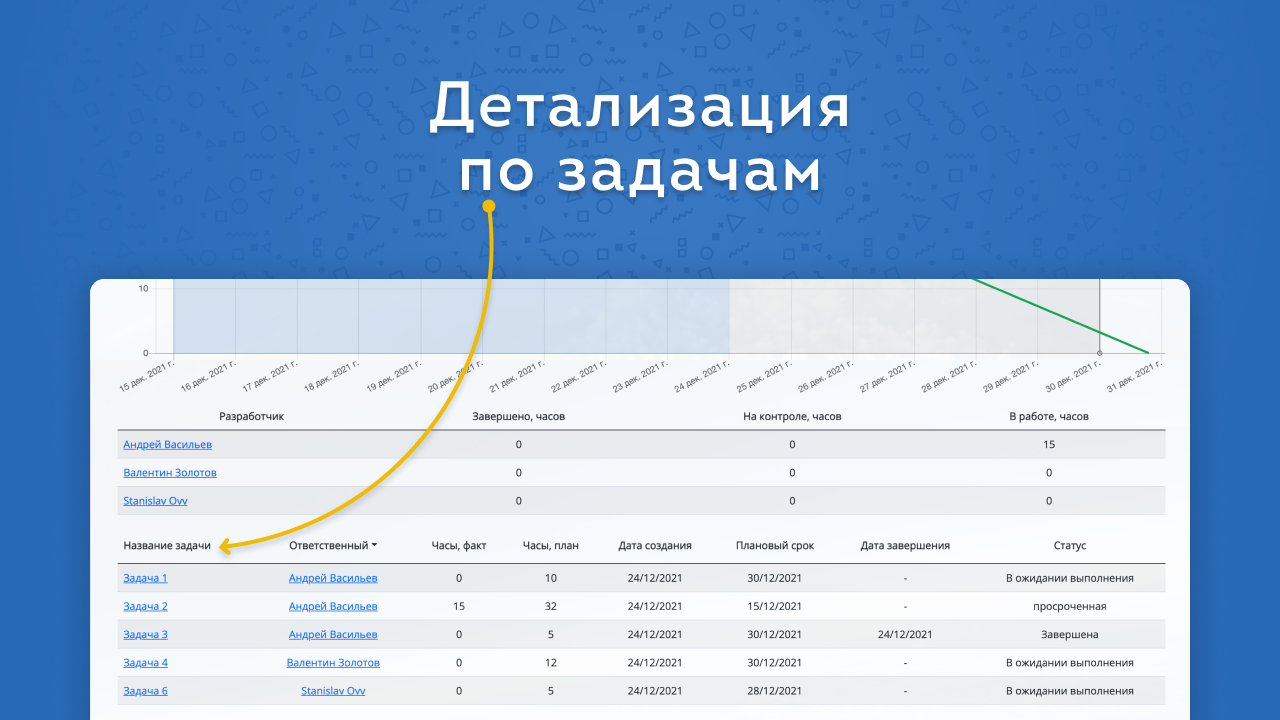Select the В ожидании выполнения status of Задача 1
The height and width of the screenshot is (720, 1280).
tap(1069, 578)
